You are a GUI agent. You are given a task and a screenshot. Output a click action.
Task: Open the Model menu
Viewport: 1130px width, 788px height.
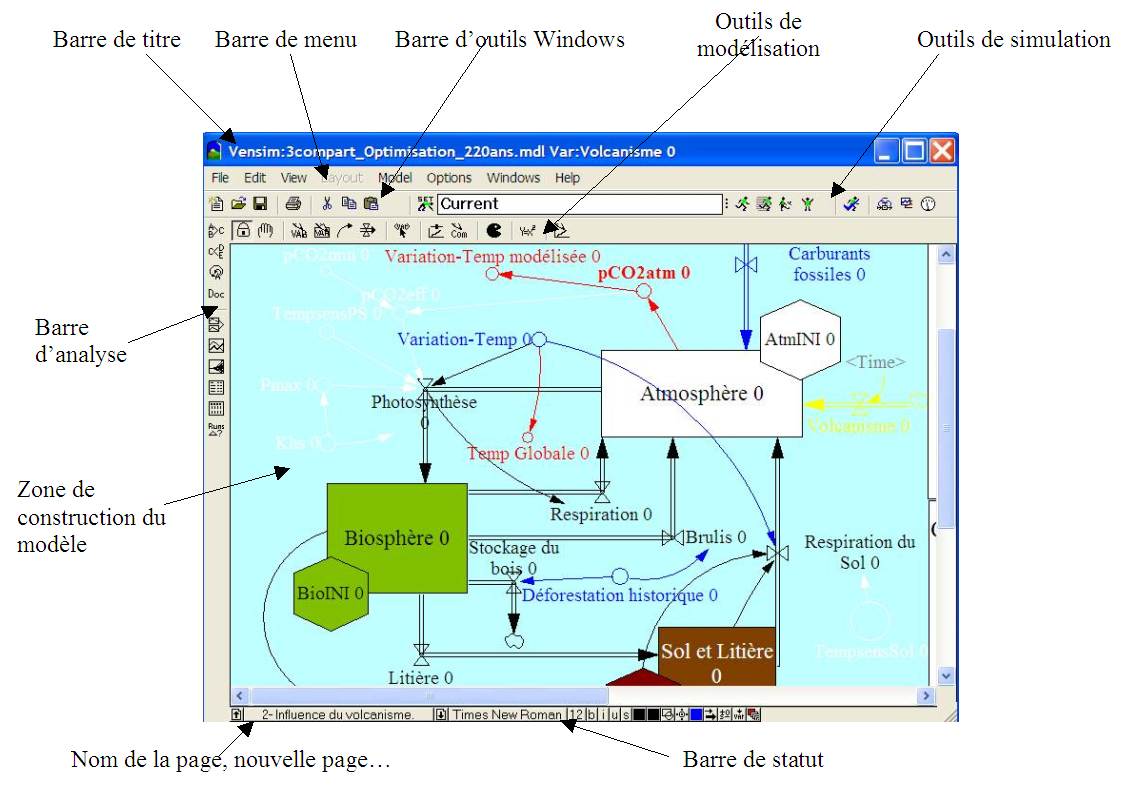[394, 178]
